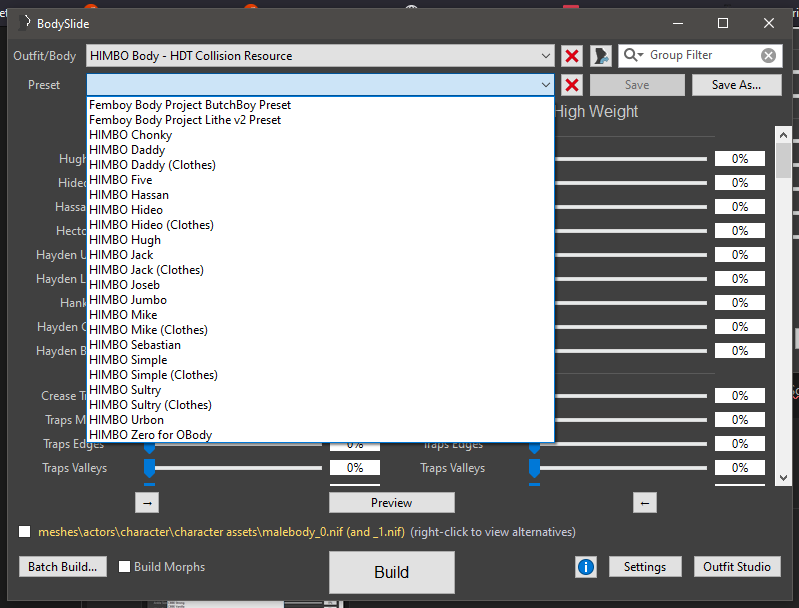Click the large Build button
The image size is (799, 608).
(x=391, y=572)
